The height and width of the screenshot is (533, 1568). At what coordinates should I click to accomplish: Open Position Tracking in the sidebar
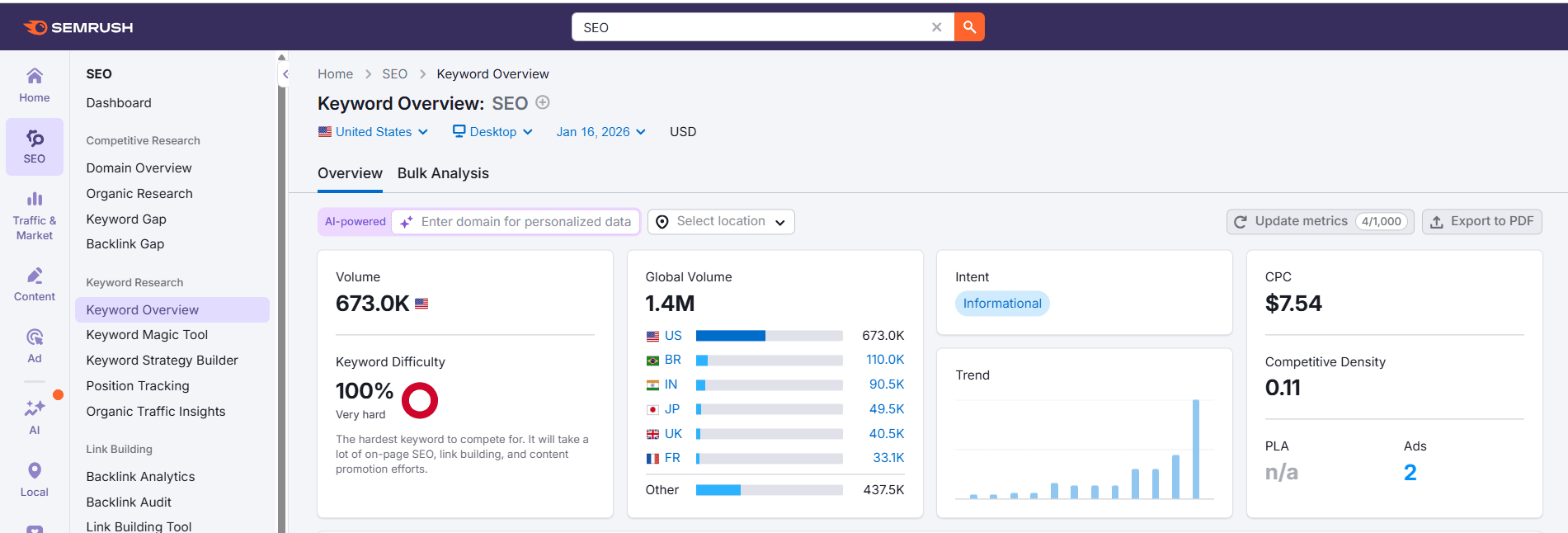[138, 386]
